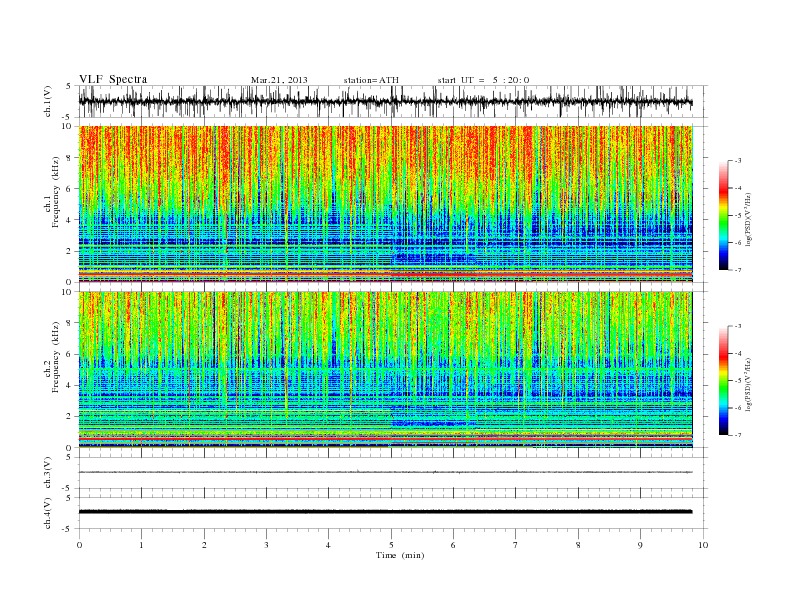Select the "start UT = 5 :20: 0" text

[483, 80]
